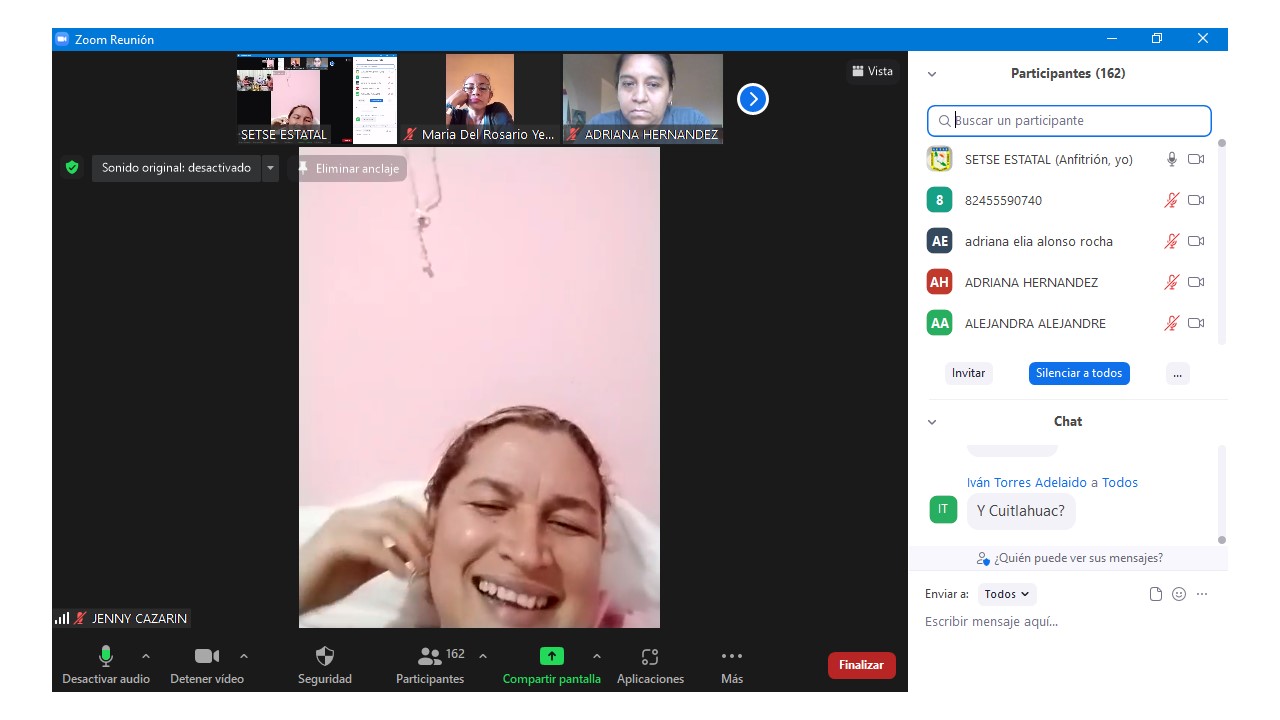
Task: Open chat more options ellipsis icon
Action: (1202, 594)
